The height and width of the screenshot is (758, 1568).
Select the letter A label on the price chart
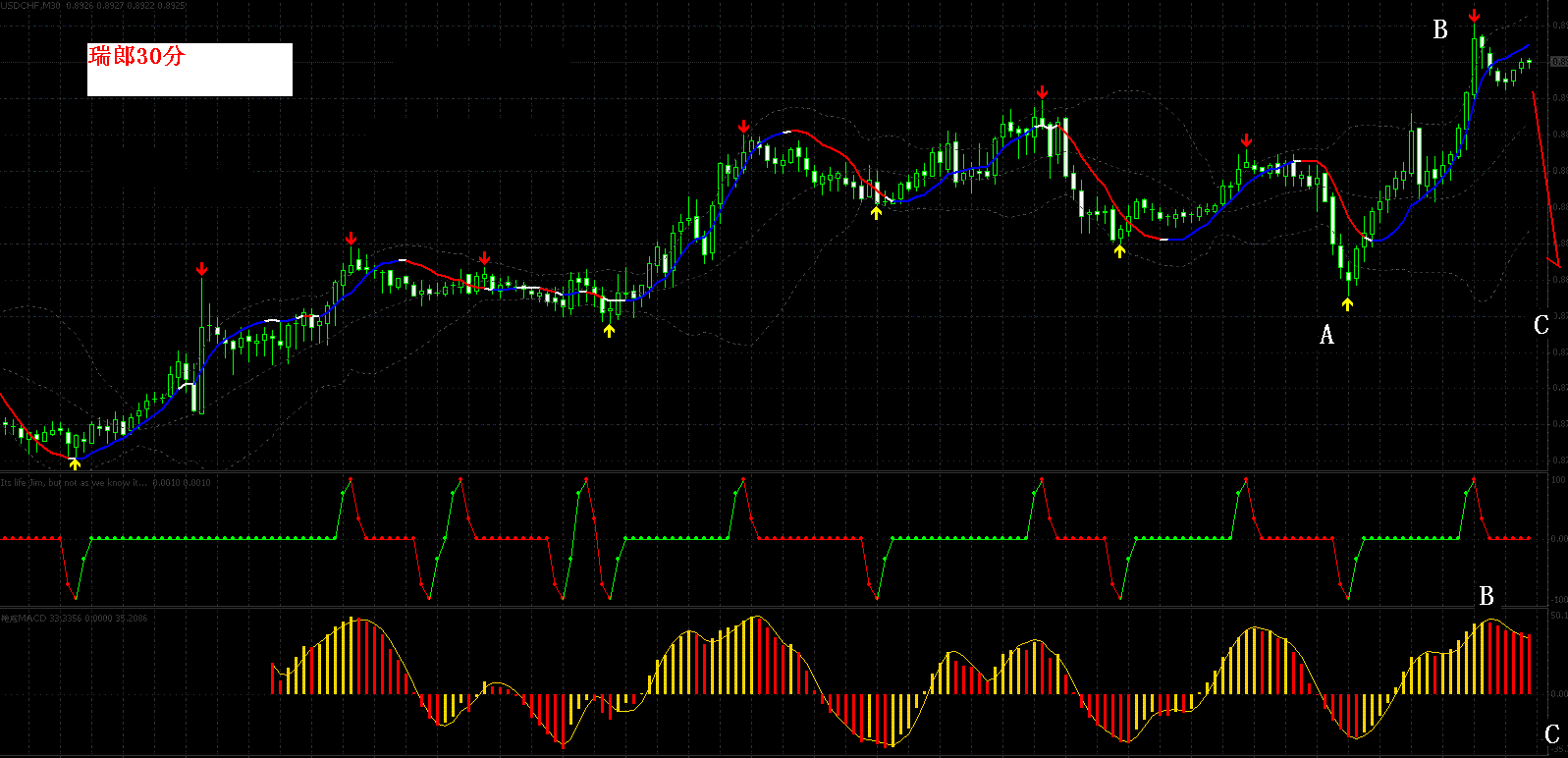(x=1326, y=336)
